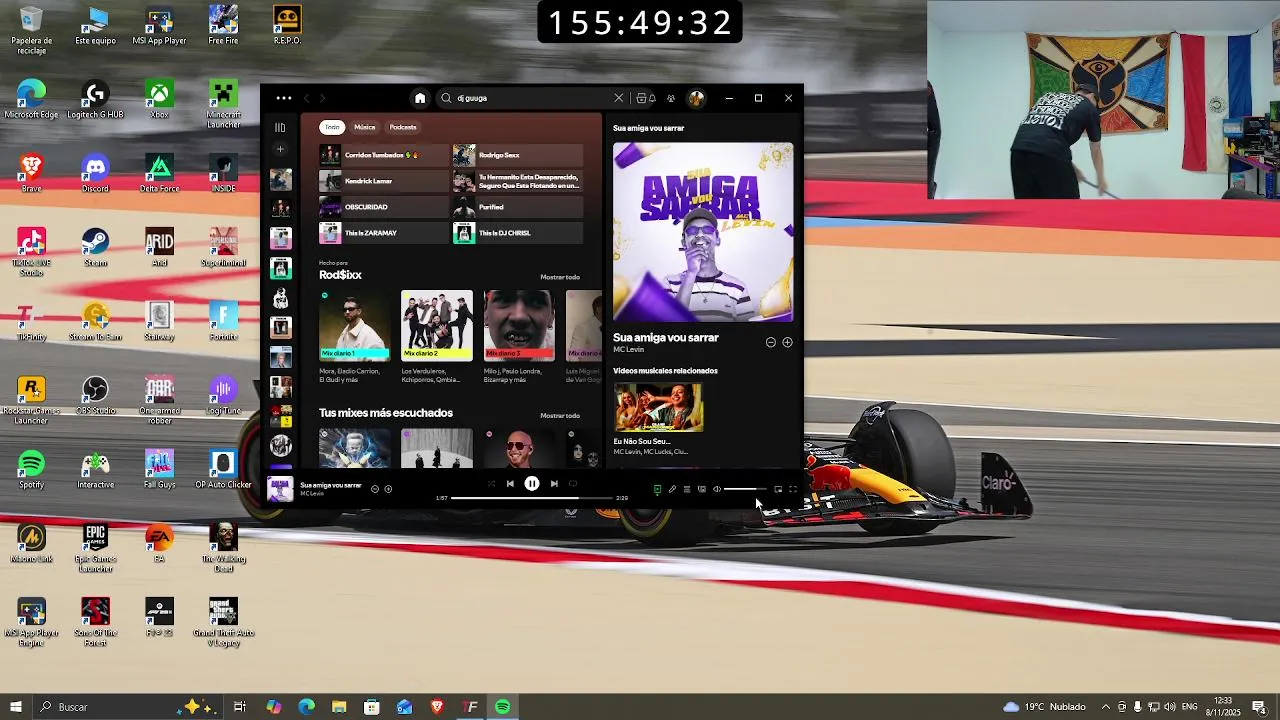Open Spotify notifications bell
Screen dimensions: 1280x720
(652, 98)
